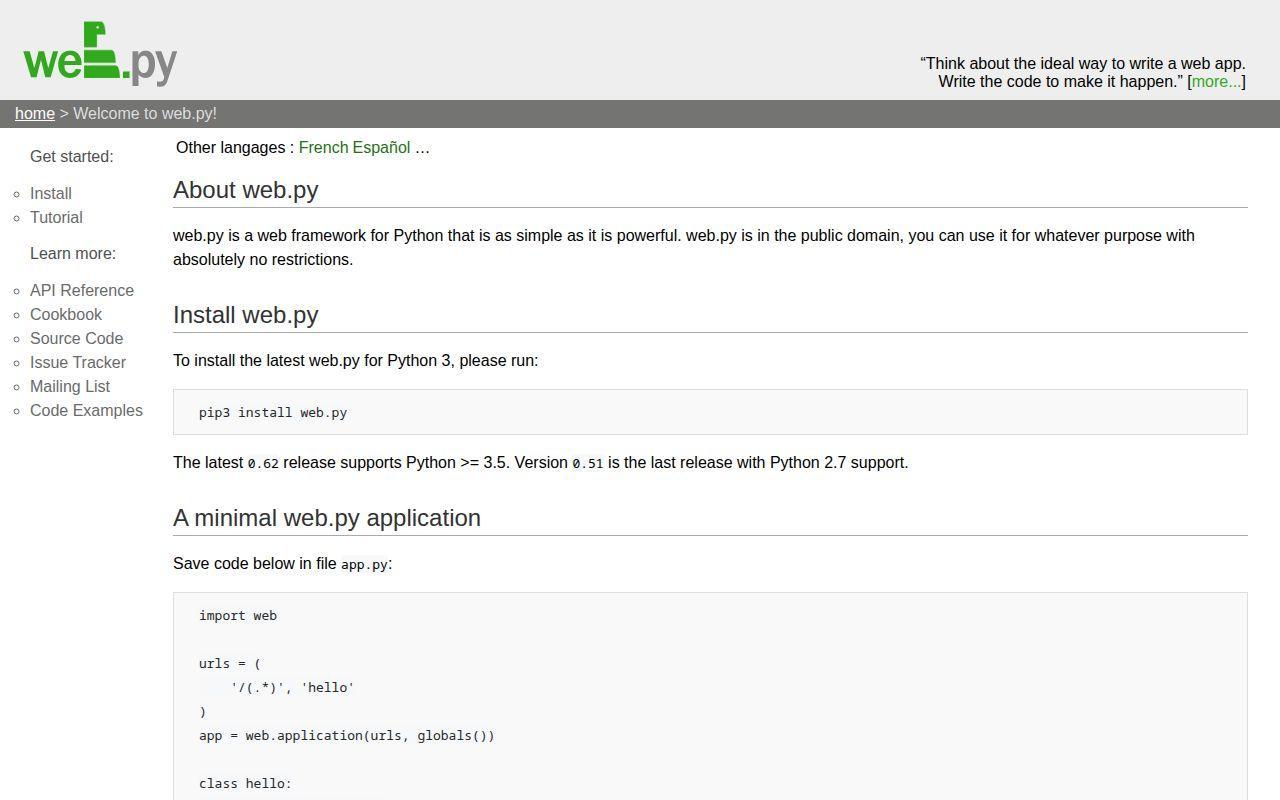Click the "app.py" filename text
Screen dimensions: 1280x800
(364, 564)
